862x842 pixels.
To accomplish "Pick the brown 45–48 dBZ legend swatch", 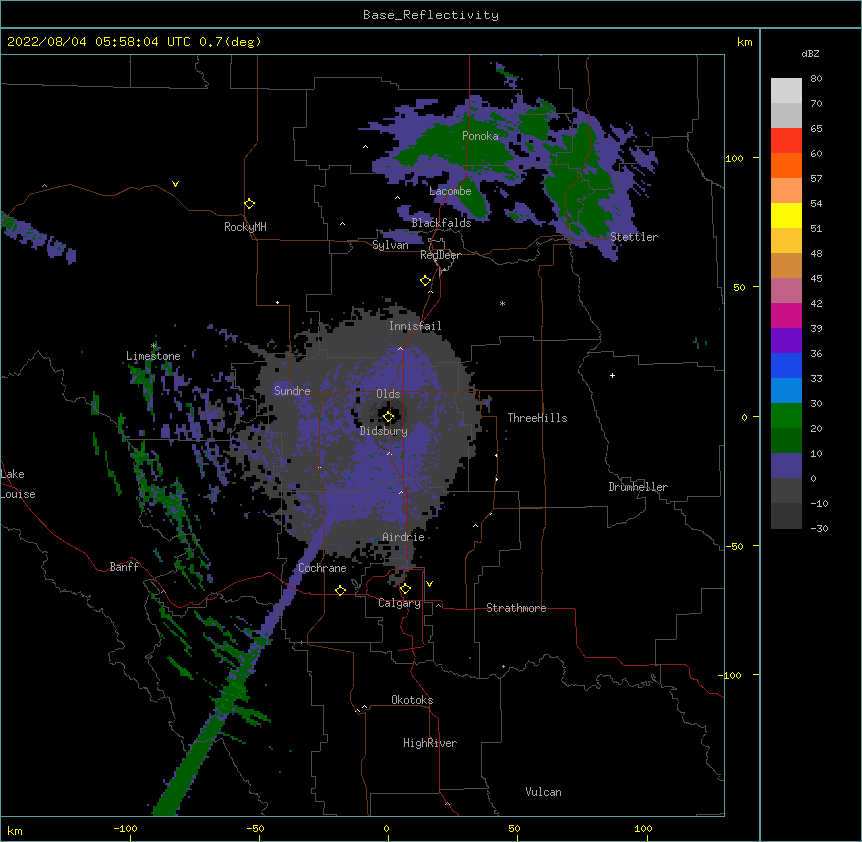I will (786, 265).
